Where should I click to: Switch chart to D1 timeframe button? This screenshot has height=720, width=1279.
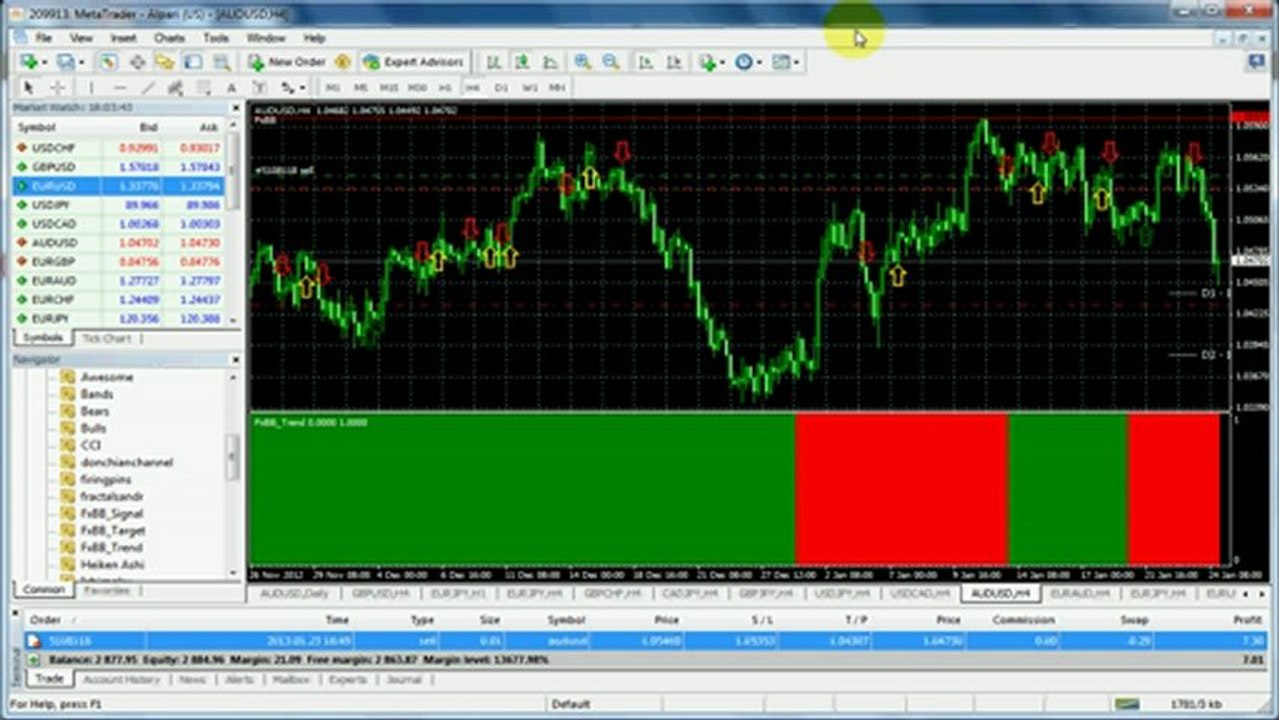coord(501,88)
